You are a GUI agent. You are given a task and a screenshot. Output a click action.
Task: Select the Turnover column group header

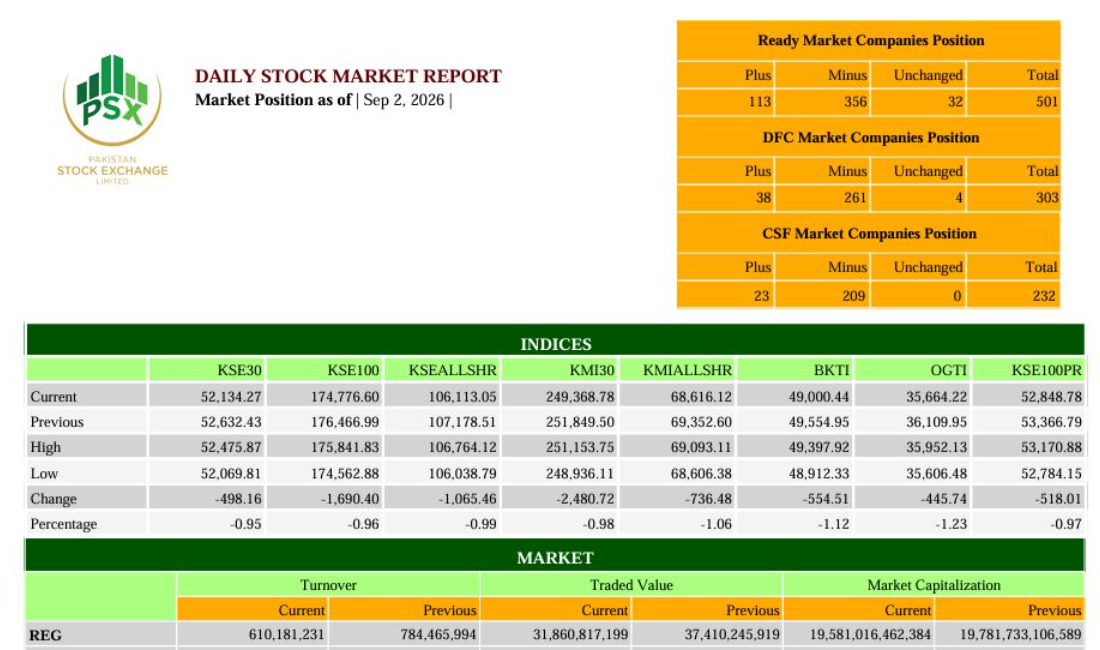(x=328, y=585)
